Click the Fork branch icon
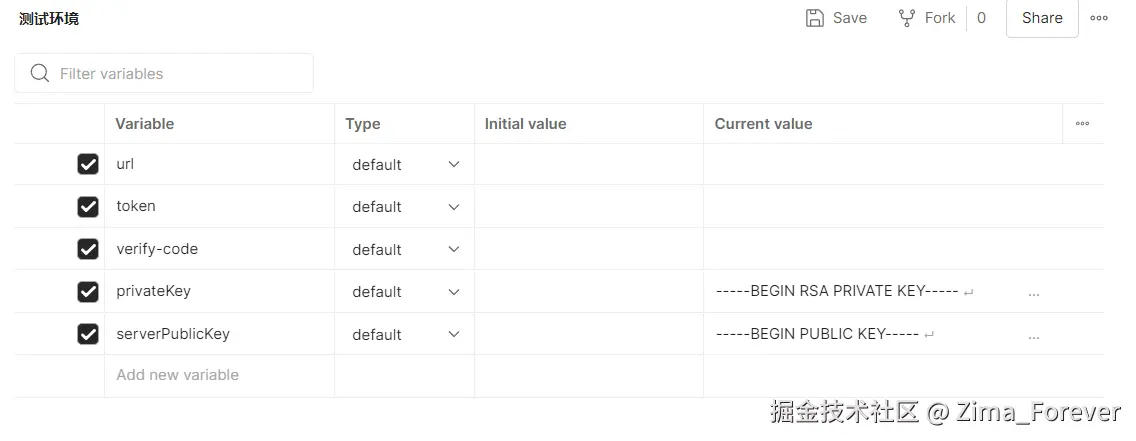 pyautogui.click(x=906, y=18)
